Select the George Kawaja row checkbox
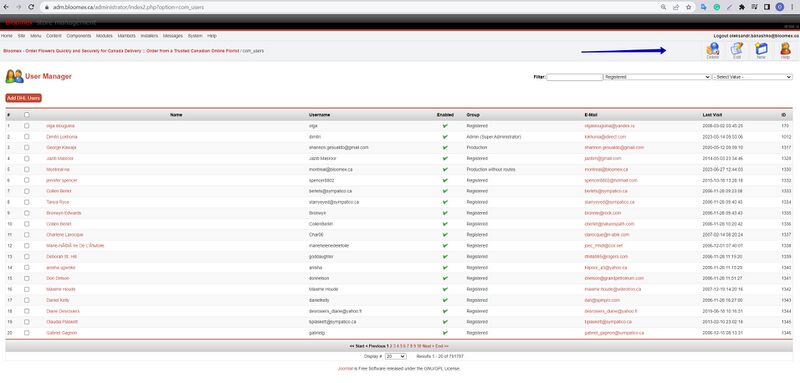Screen dimensions: 800x383 click(27, 147)
